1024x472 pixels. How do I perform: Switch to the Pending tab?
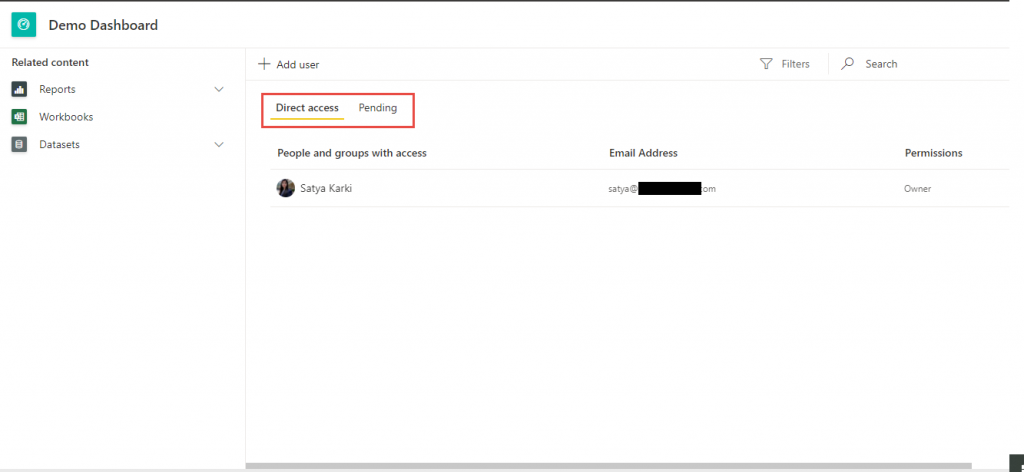pyautogui.click(x=378, y=108)
